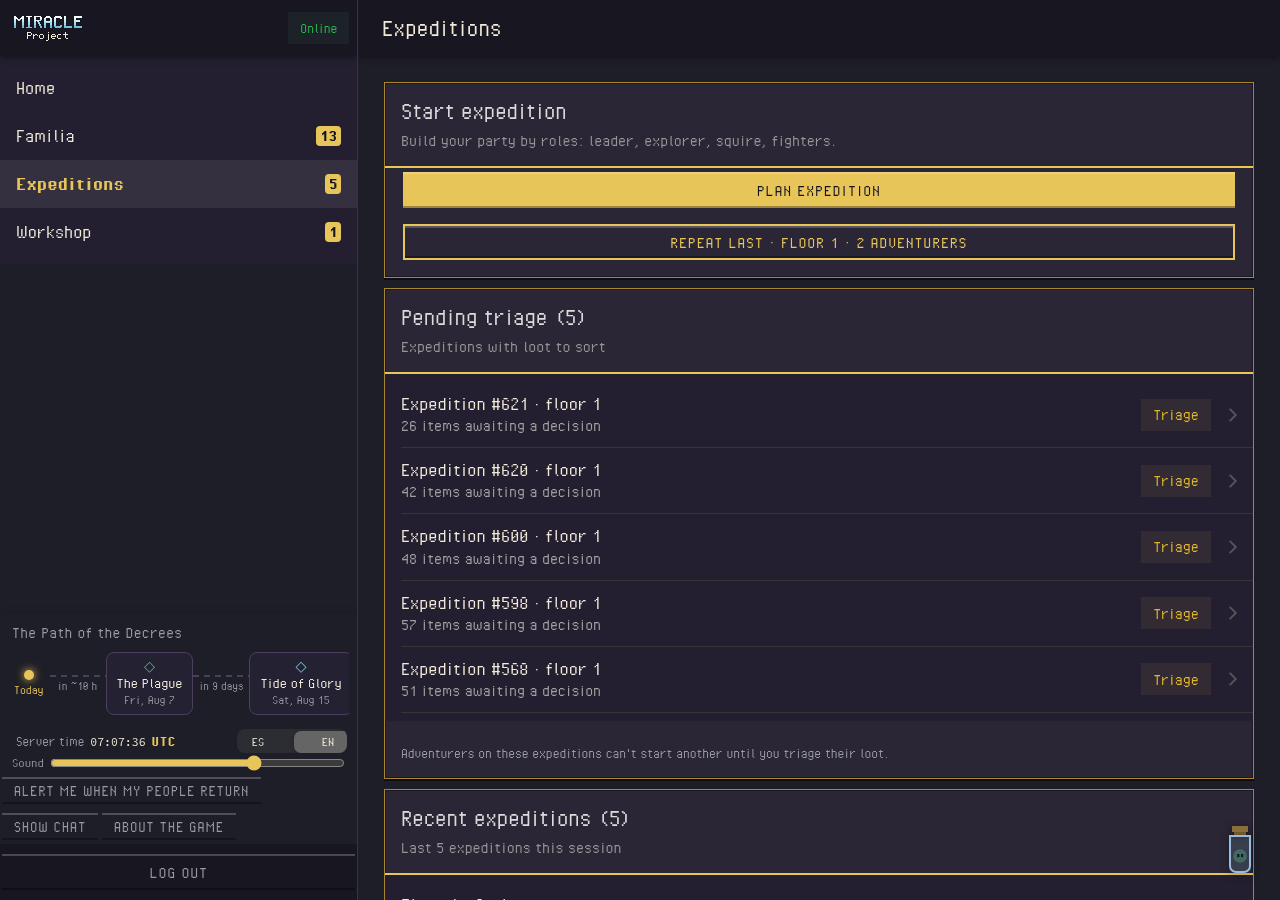Select The Plague decree diamond icon
Image resolution: width=1280 pixels, height=900 pixels.
point(149,667)
